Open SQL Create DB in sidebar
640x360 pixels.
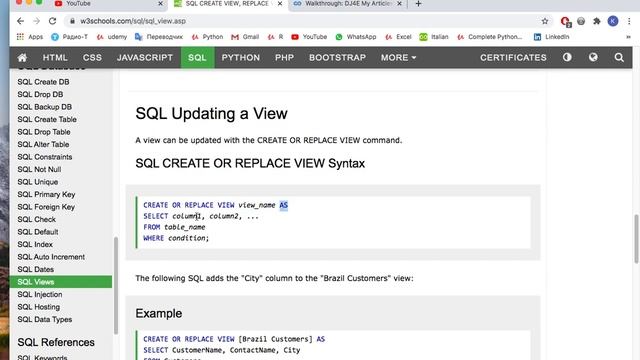43,82
